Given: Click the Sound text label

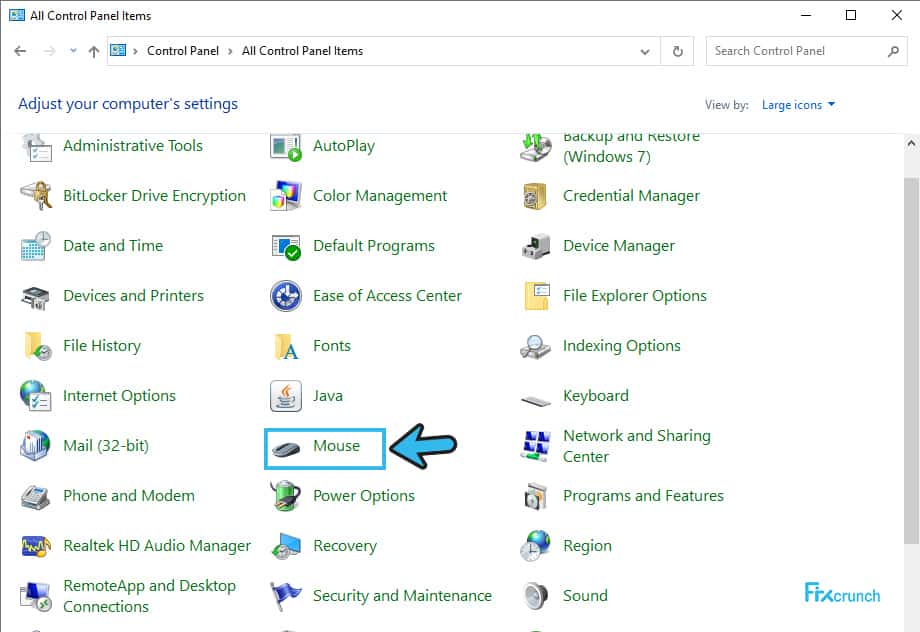Looking at the screenshot, I should click(585, 596).
